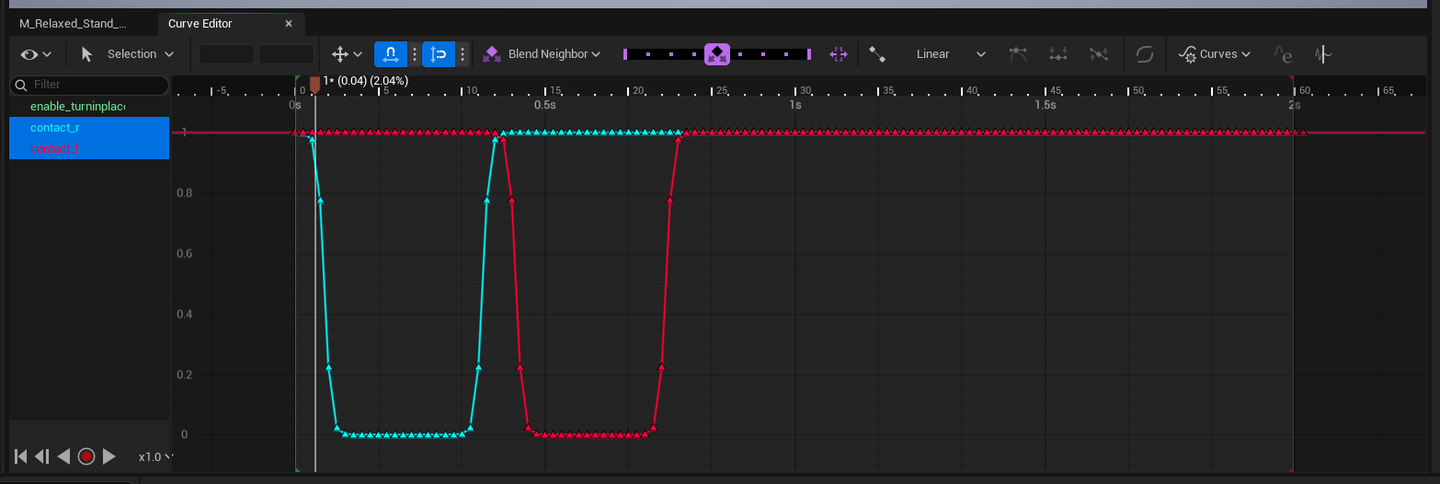Open the axis move options dropdown
The height and width of the screenshot is (484, 1440).
click(x=347, y=54)
